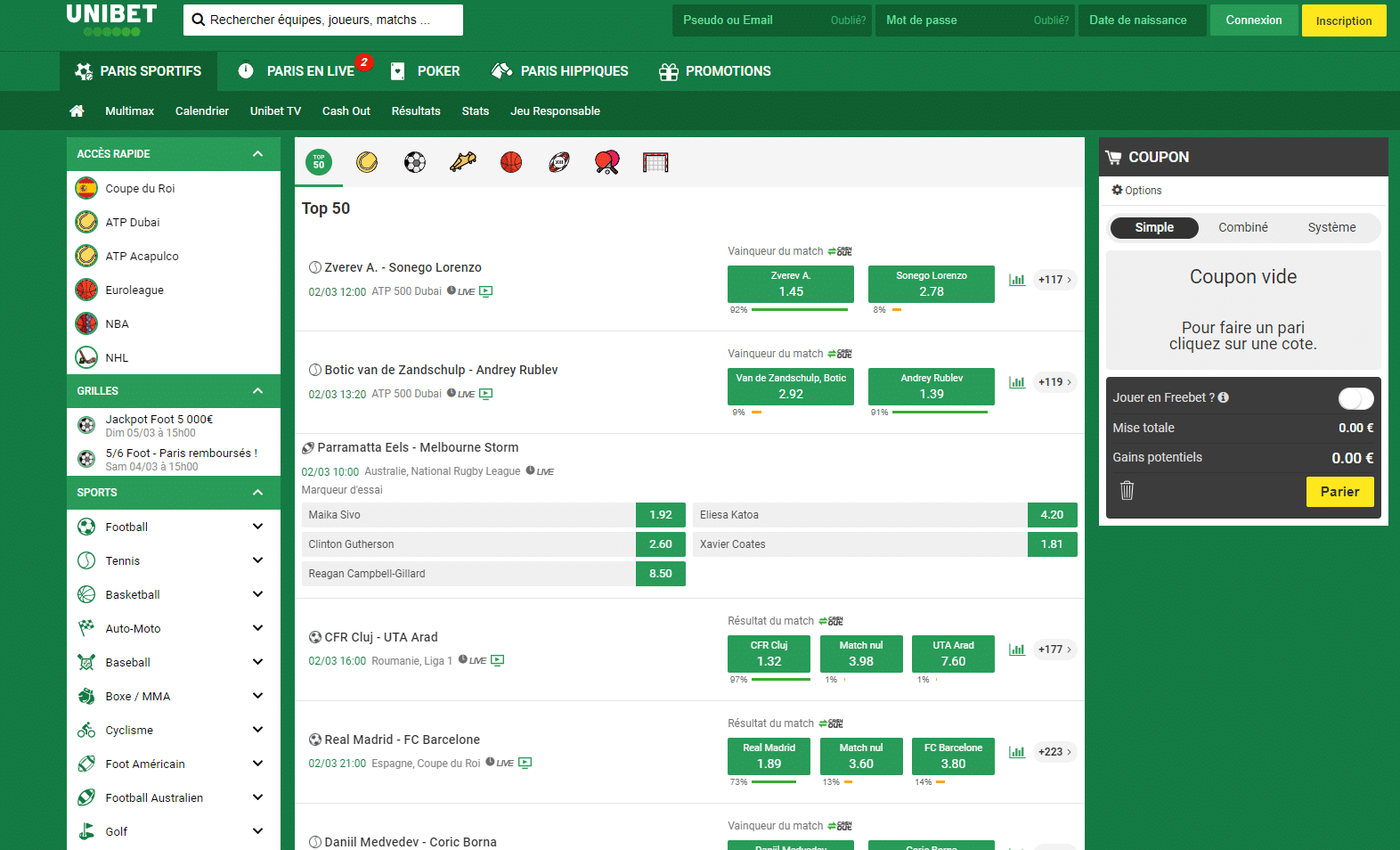Image resolution: width=1400 pixels, height=850 pixels.
Task: Expand the Basketball sport chevron
Action: (258, 594)
